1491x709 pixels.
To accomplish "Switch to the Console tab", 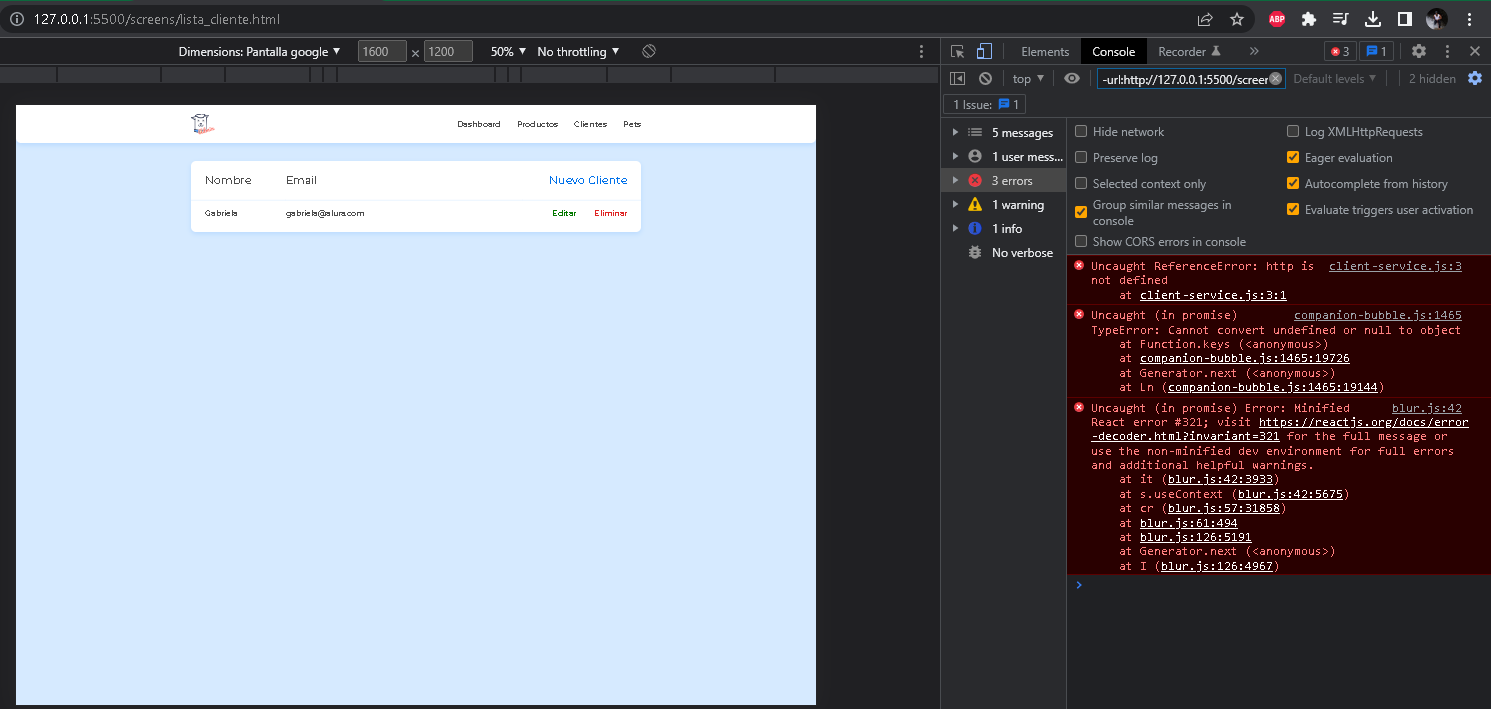I will coord(1113,51).
